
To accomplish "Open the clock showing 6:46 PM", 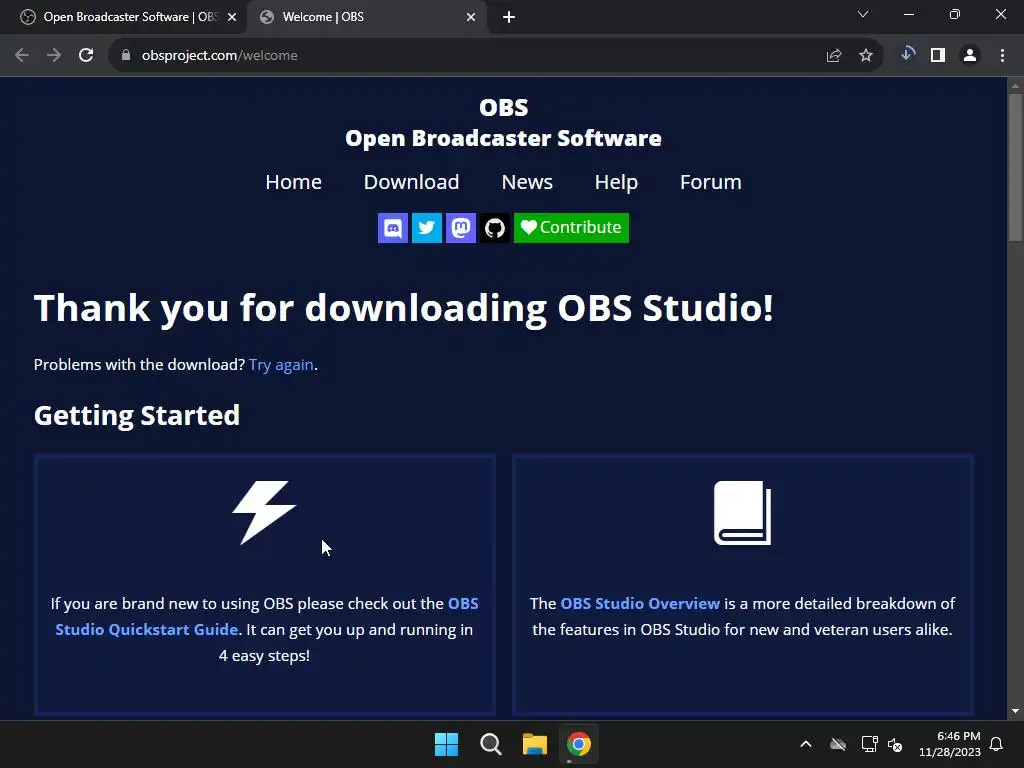I will click(950, 744).
